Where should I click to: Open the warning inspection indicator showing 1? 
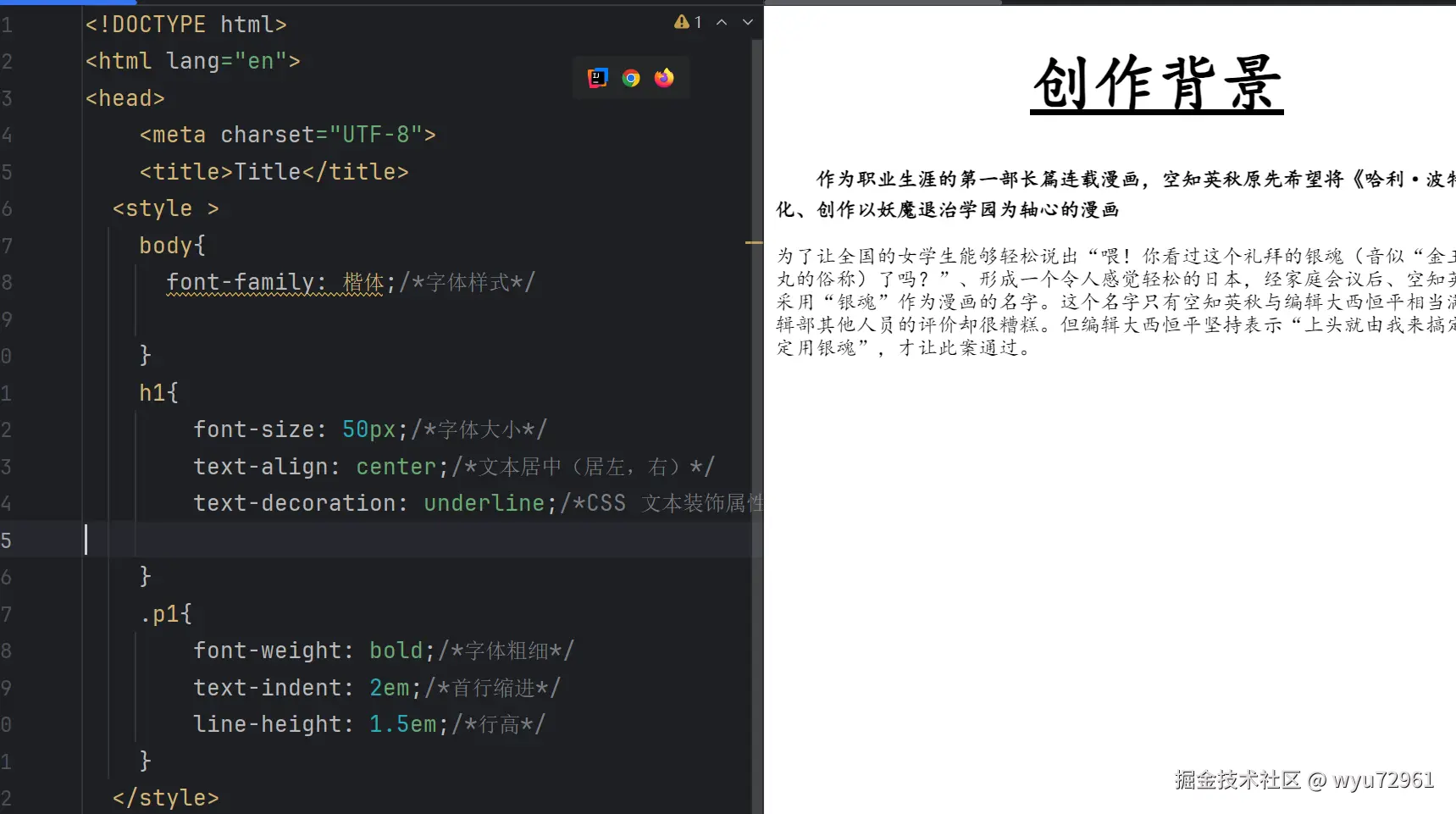coord(688,22)
